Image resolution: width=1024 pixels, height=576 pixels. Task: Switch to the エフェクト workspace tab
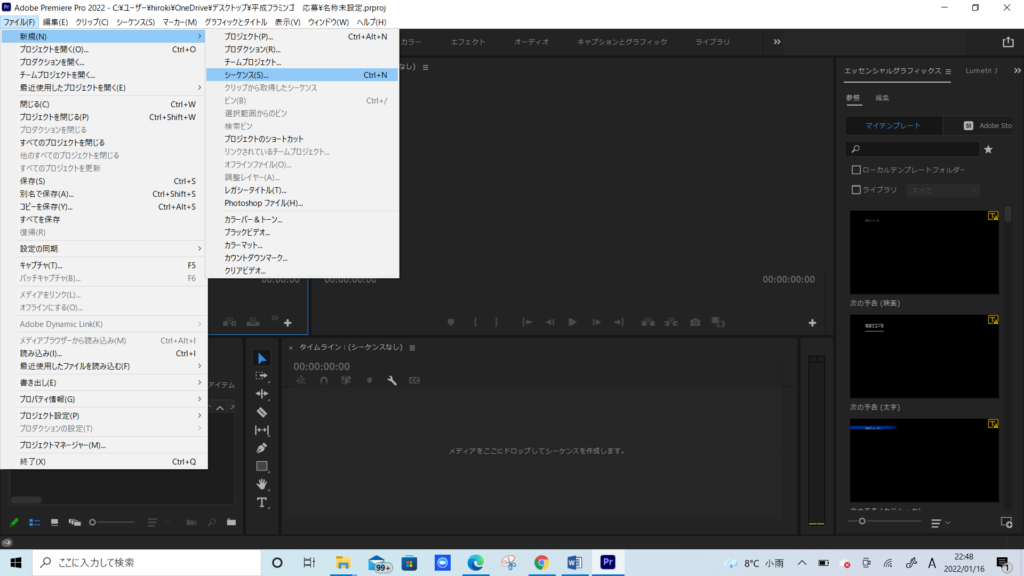[468, 42]
